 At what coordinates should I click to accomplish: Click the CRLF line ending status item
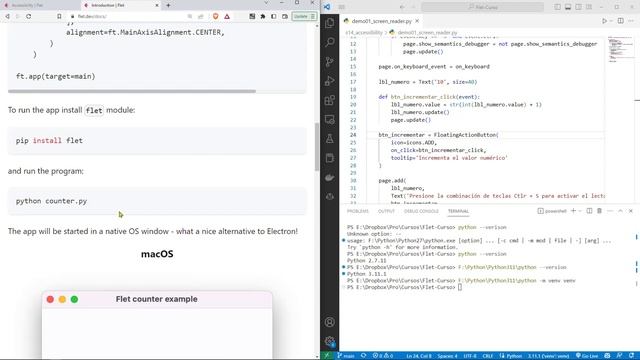coord(488,356)
